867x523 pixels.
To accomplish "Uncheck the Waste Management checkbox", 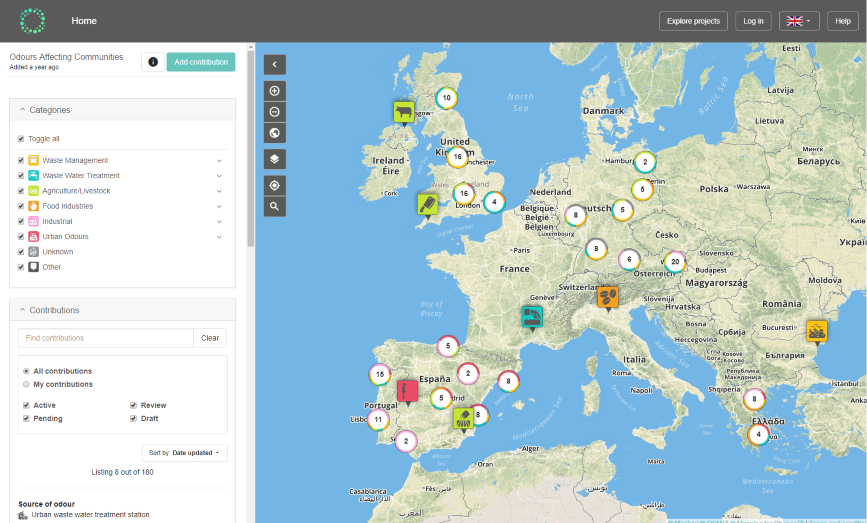I will [x=21, y=160].
